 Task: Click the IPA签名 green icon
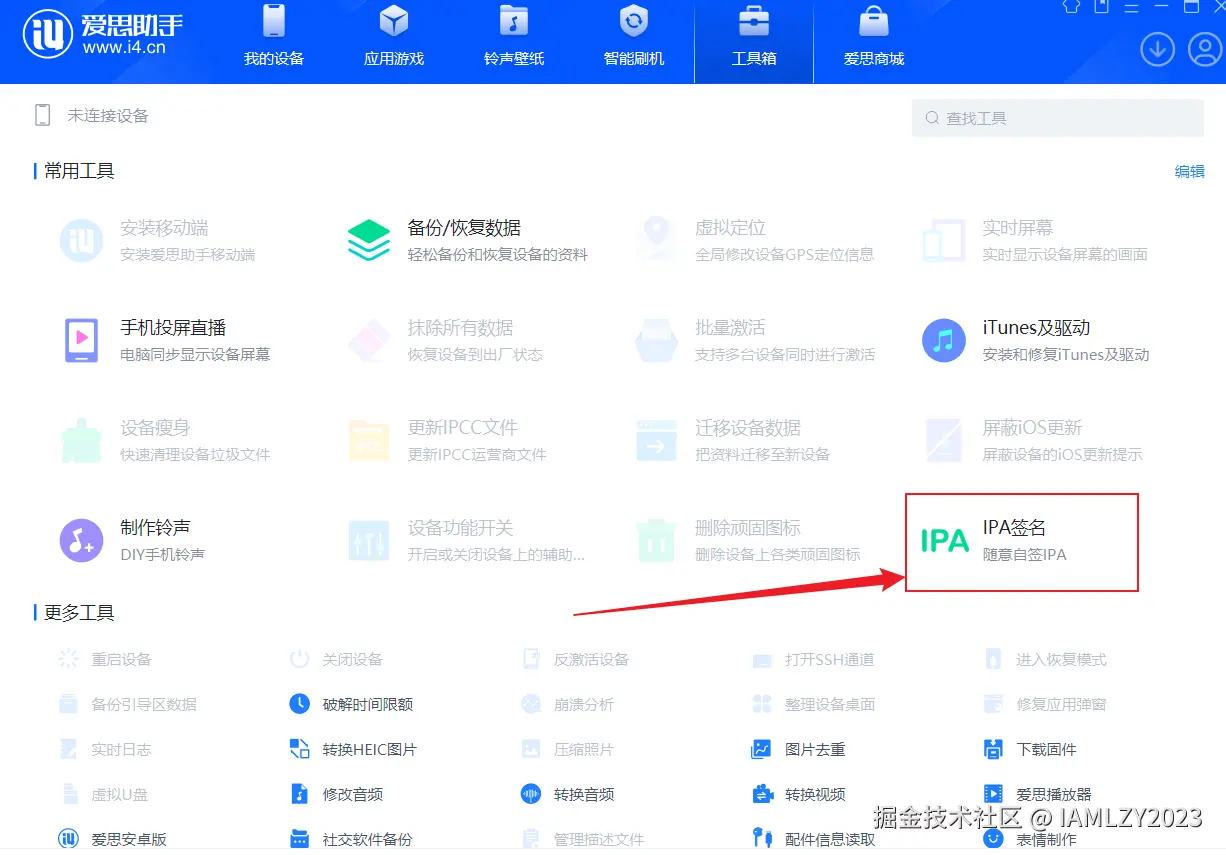pyautogui.click(x=945, y=541)
